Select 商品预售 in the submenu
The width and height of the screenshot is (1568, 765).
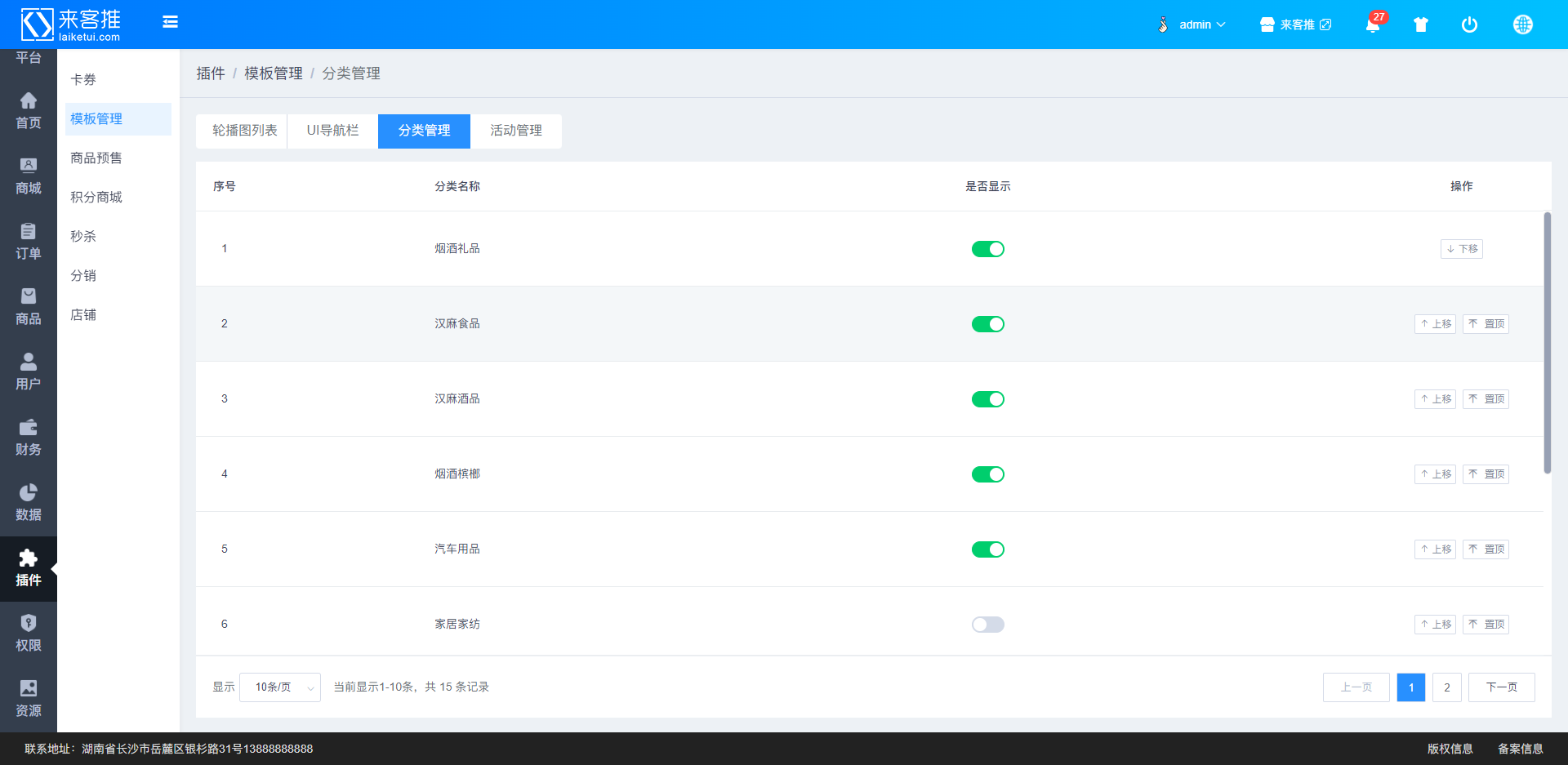pyautogui.click(x=118, y=158)
